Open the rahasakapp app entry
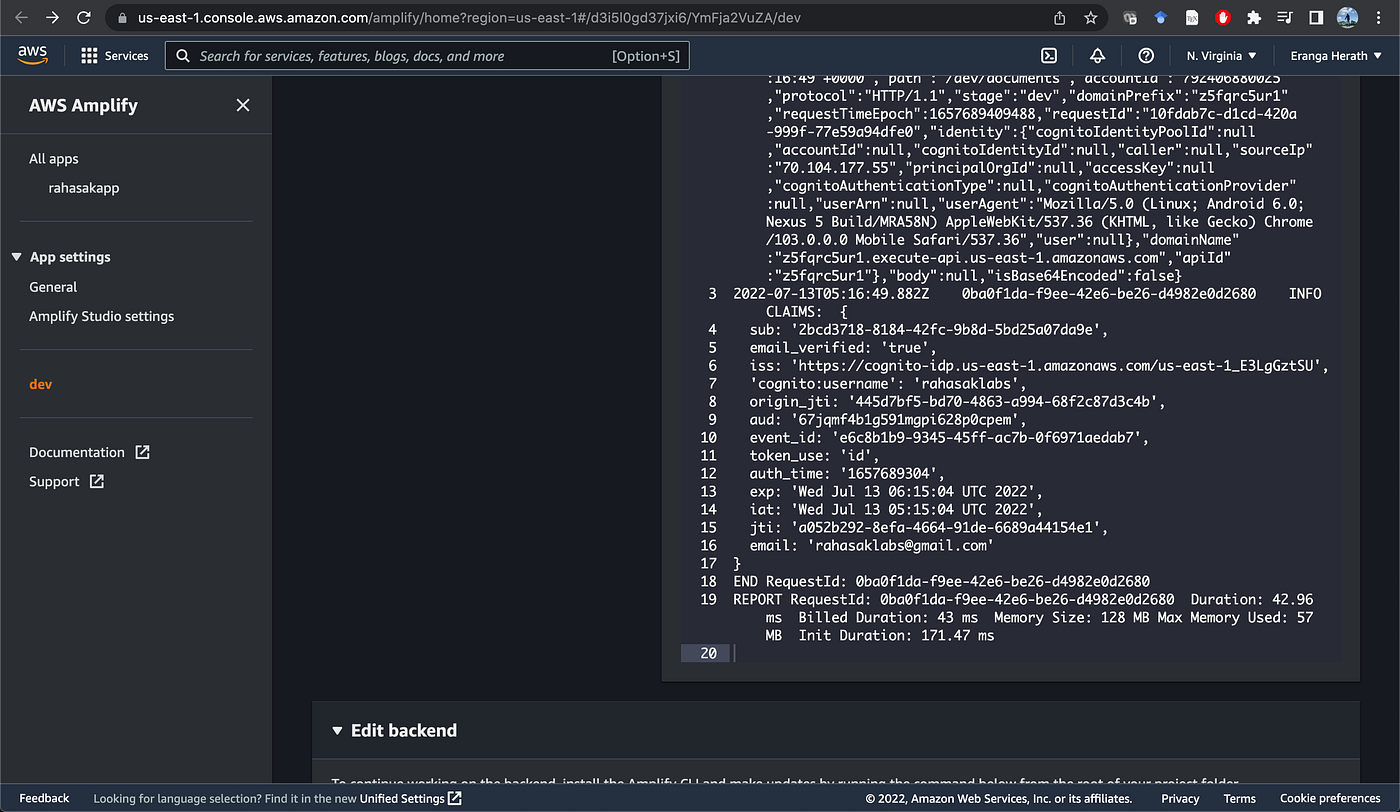Viewport: 1400px width, 812px height. [84, 188]
